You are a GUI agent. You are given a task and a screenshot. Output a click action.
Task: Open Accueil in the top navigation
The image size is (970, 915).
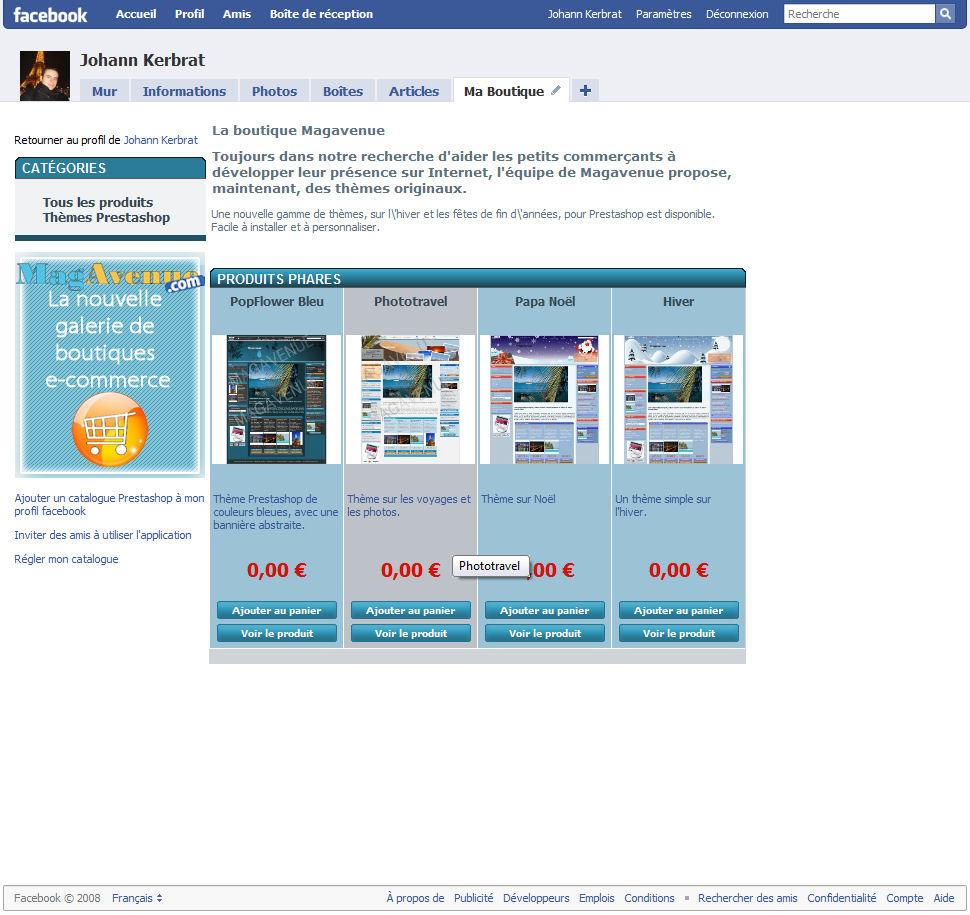(136, 14)
